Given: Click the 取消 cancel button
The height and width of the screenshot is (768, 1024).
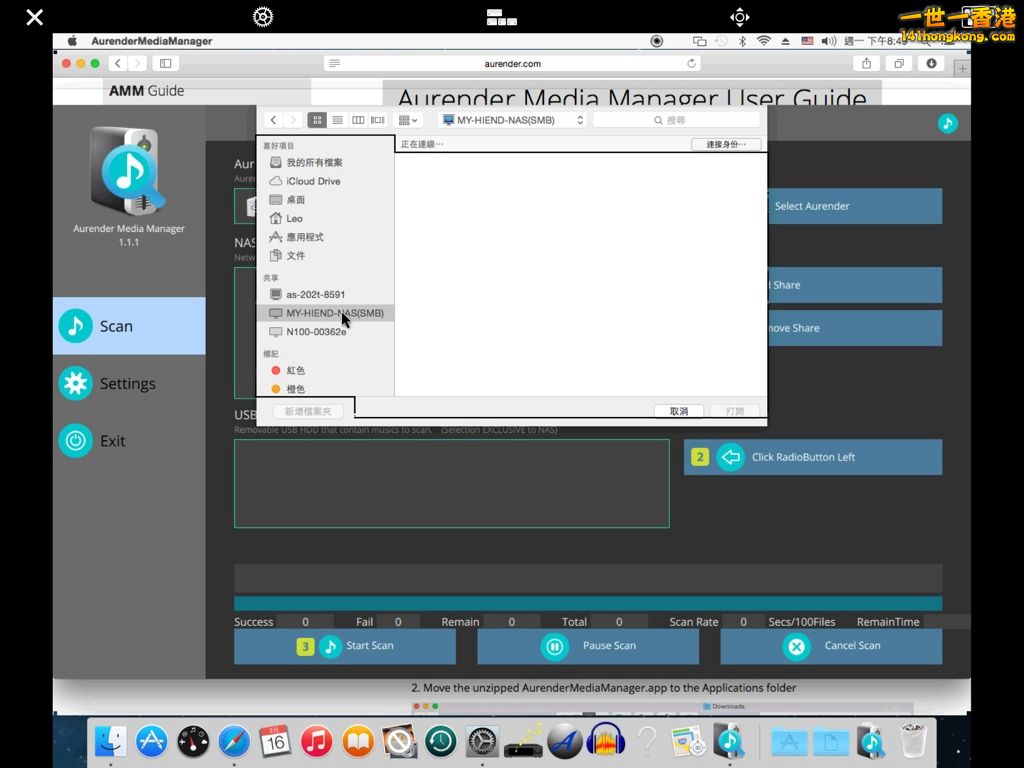Looking at the screenshot, I should click(x=679, y=411).
